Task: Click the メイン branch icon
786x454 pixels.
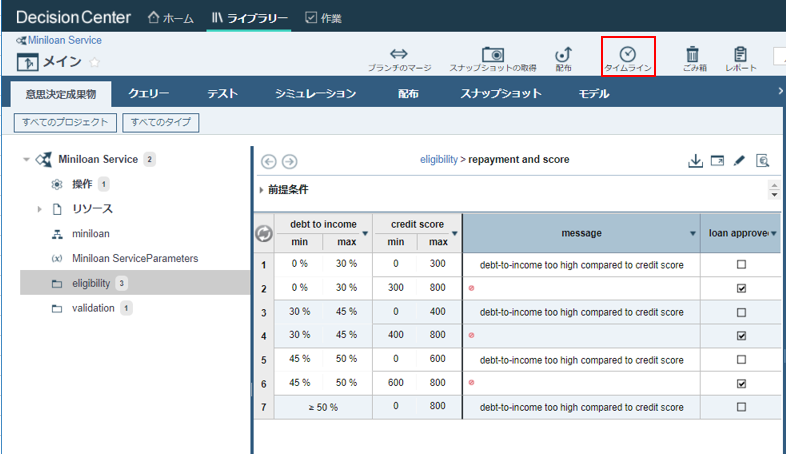Action: click(27, 62)
